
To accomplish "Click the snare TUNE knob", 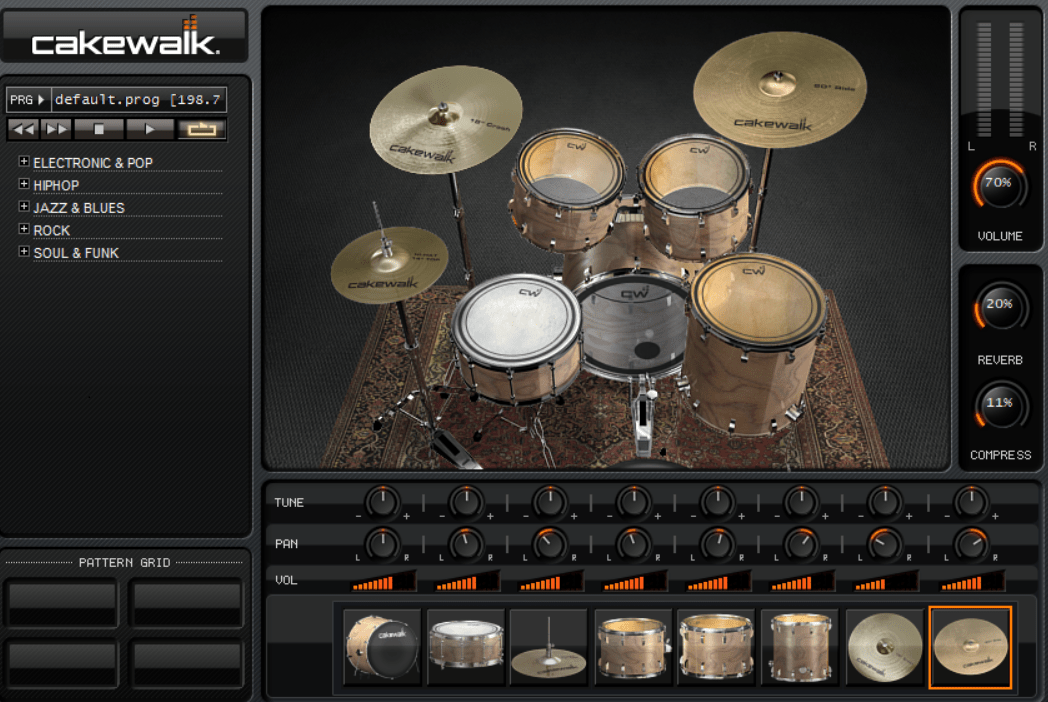I will (x=466, y=502).
